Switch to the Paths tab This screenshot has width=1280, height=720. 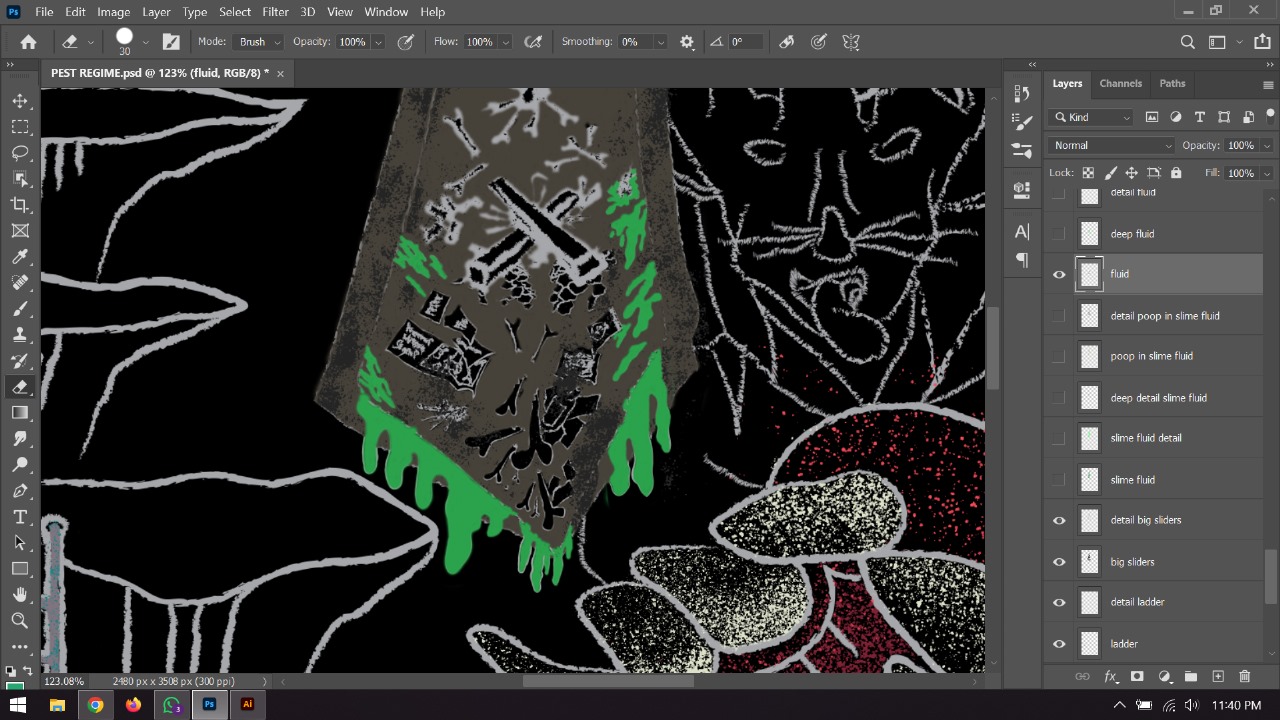pyautogui.click(x=1172, y=83)
